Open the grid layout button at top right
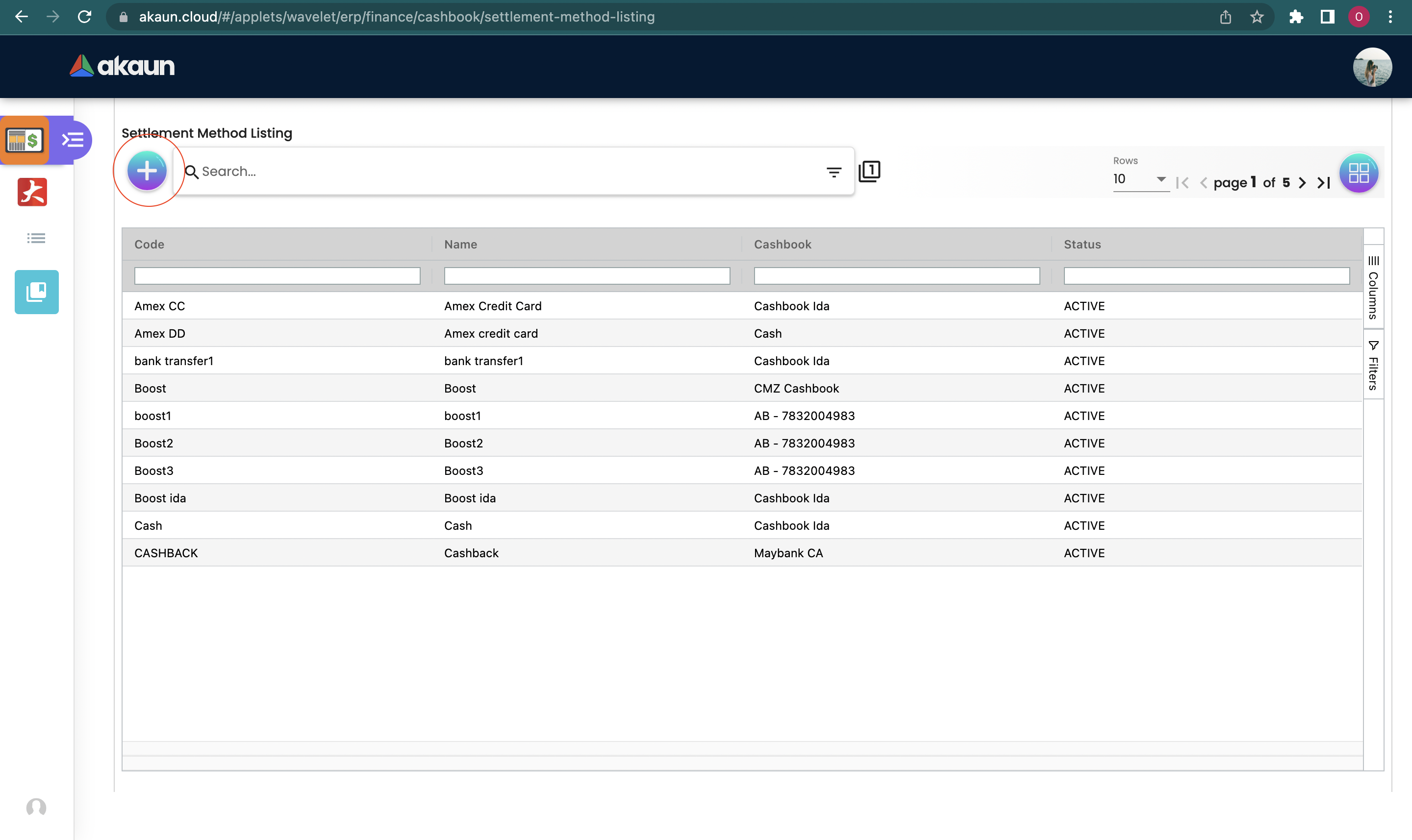The image size is (1412, 840). pos(1358,173)
